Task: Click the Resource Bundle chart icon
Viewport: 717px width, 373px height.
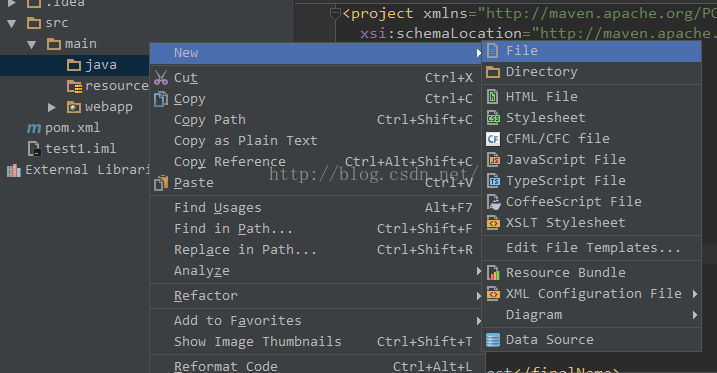Action: (493, 273)
